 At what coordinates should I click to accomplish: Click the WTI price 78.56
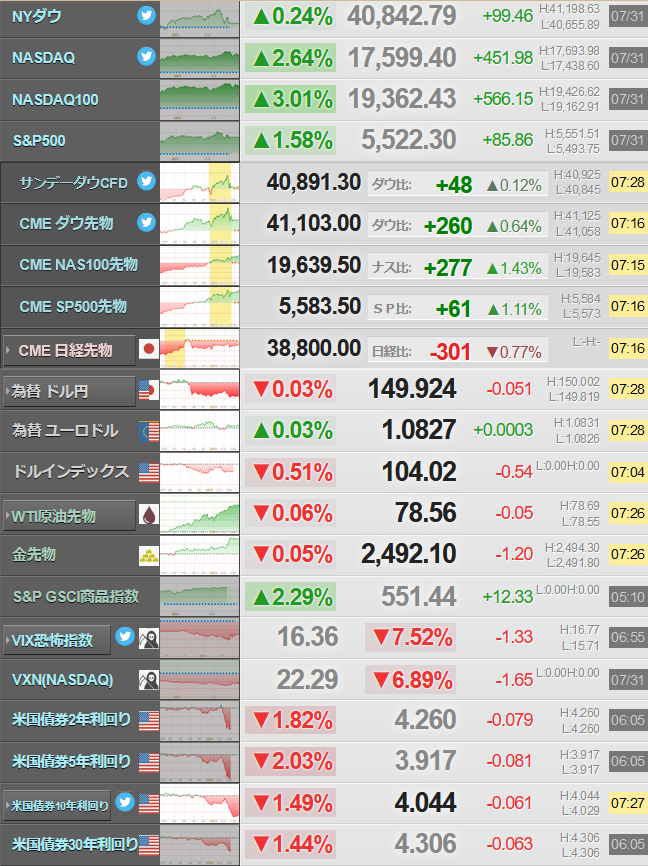coord(425,513)
